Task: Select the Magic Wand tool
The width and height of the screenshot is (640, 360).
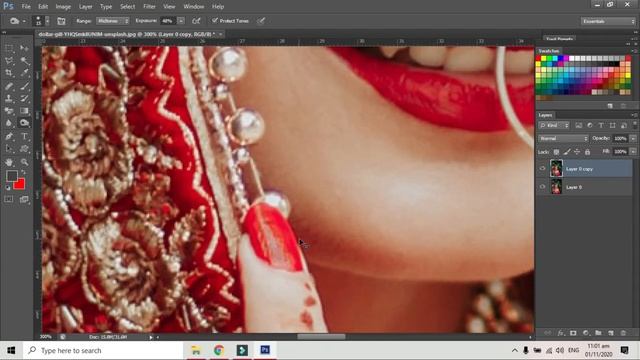Action: pos(24,61)
